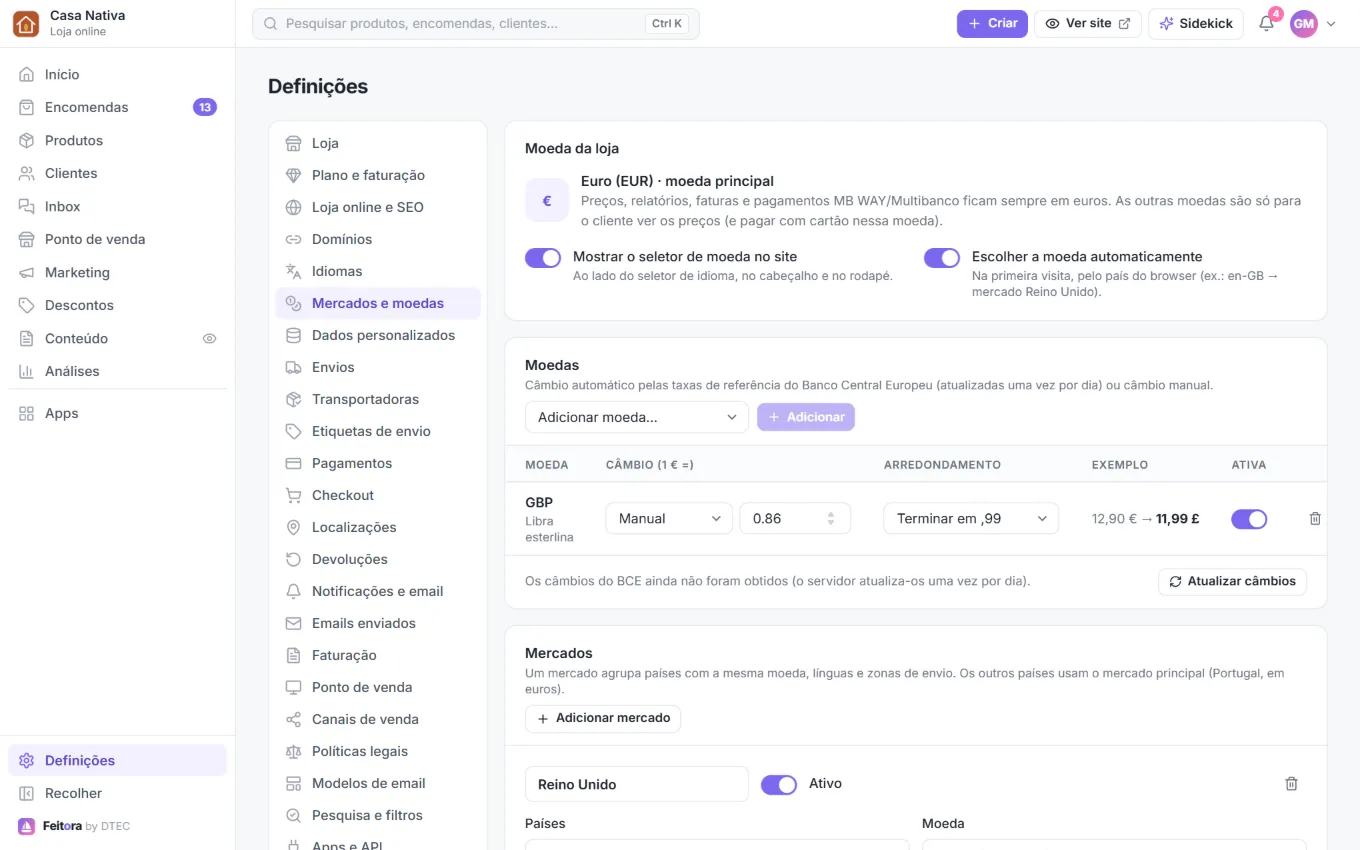Image resolution: width=1360 pixels, height=850 pixels.
Task: Click the Euro currency symbol badge
Action: 547,201
